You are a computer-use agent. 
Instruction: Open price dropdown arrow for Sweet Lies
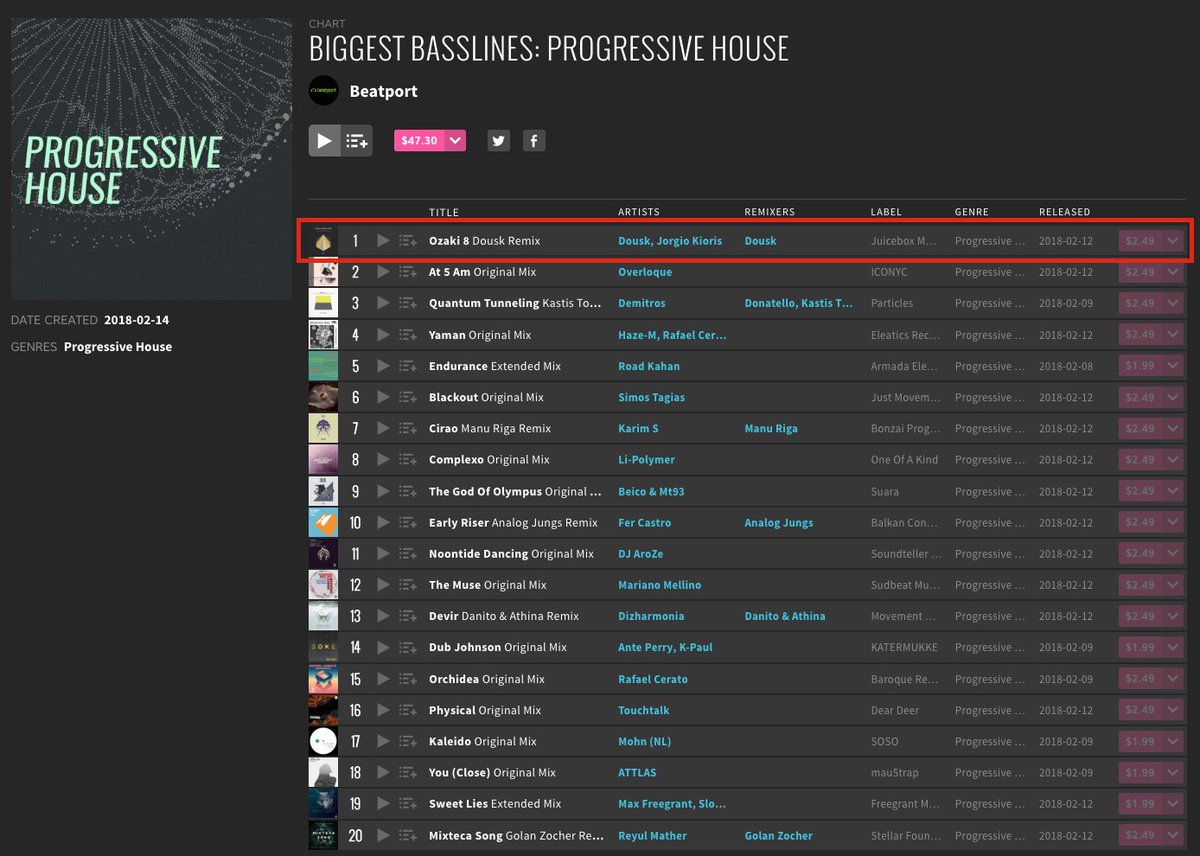tap(1172, 804)
